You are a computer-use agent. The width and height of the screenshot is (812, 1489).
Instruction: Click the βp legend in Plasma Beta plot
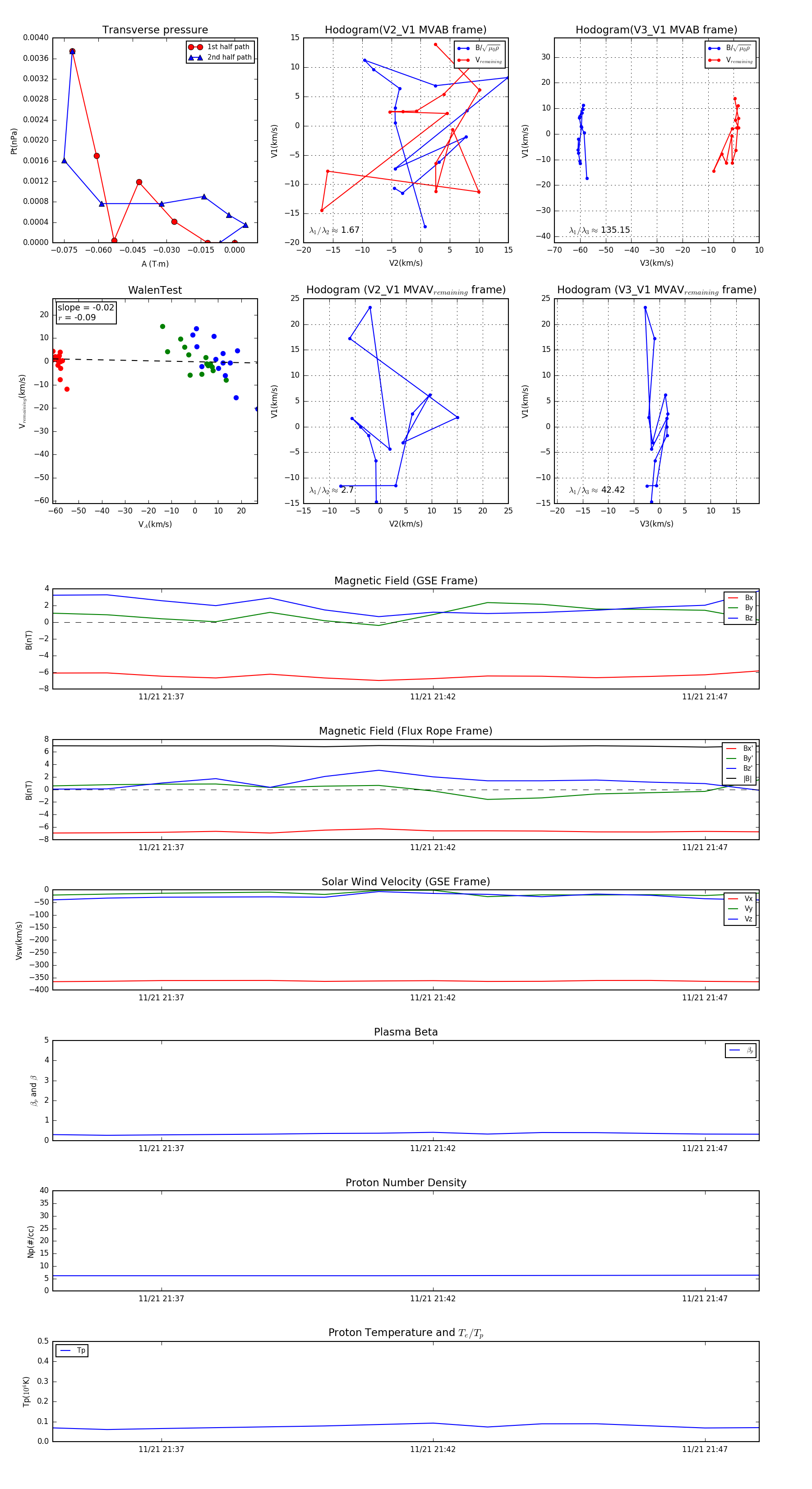coord(741,1050)
